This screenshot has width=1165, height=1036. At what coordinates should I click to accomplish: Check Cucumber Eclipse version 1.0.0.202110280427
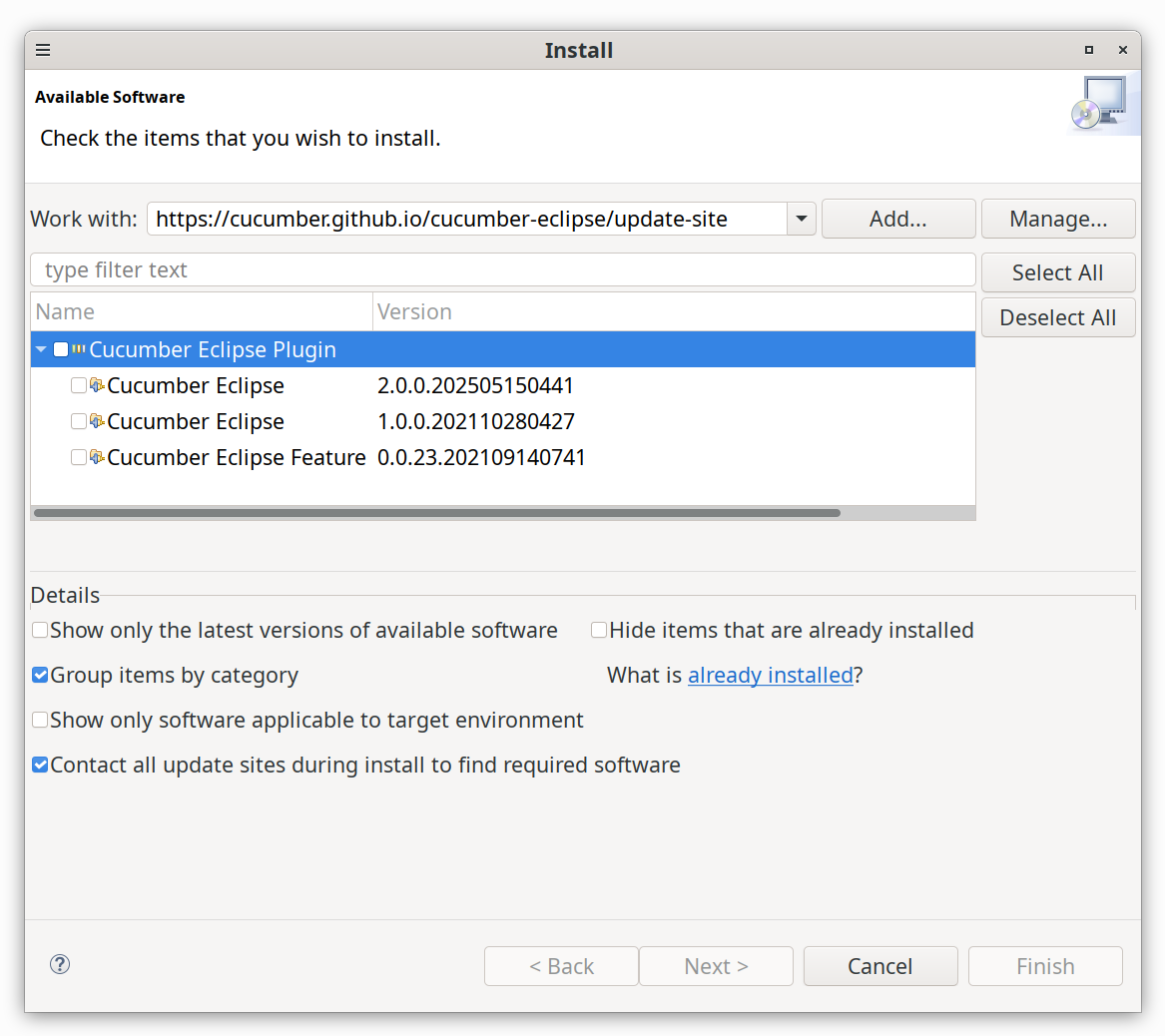[x=78, y=421]
